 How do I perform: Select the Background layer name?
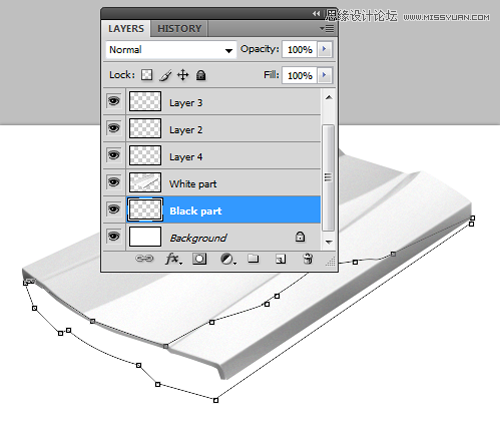(x=198, y=238)
